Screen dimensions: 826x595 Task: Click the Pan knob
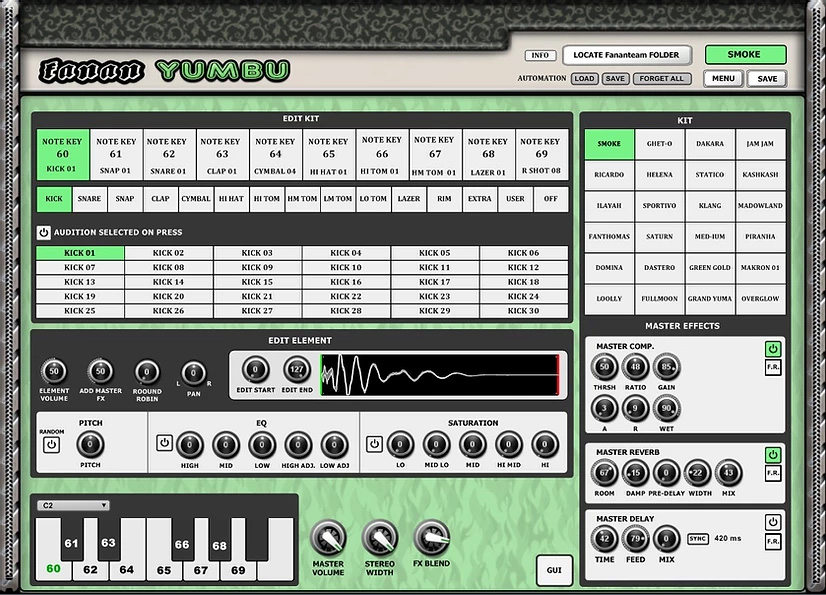pos(193,374)
